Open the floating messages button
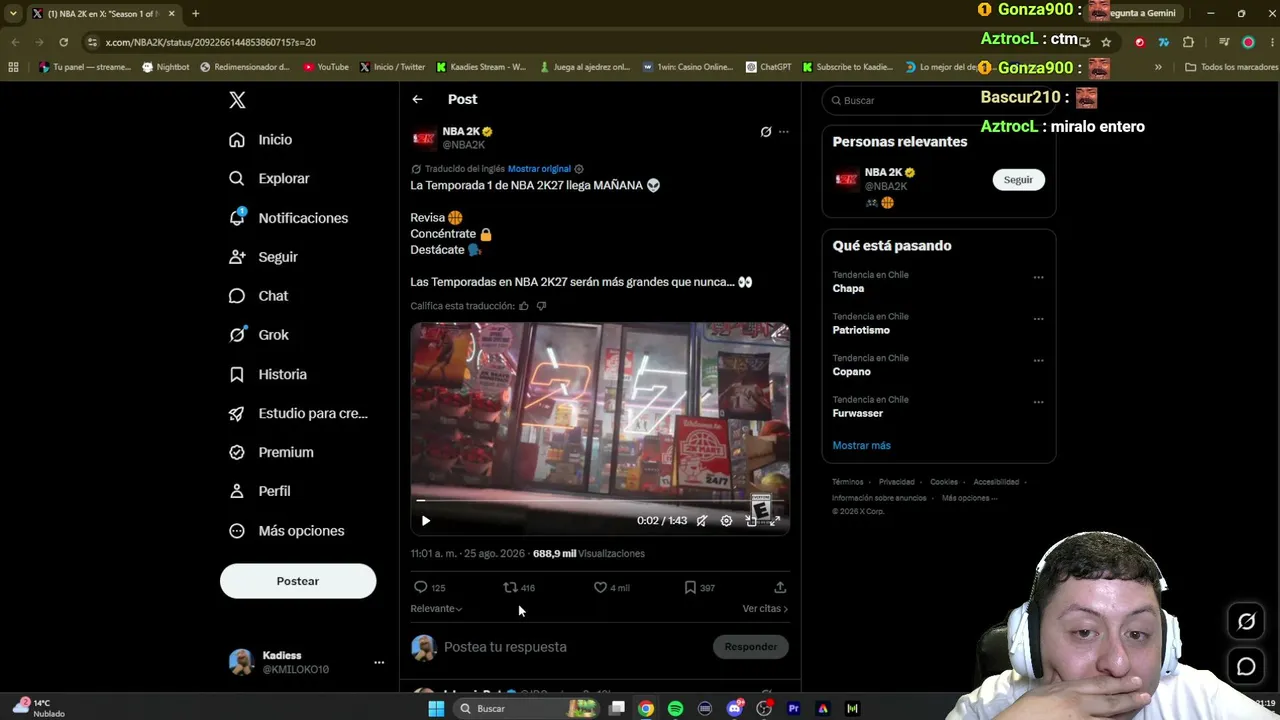Viewport: 1280px width, 720px height. coord(1246,667)
